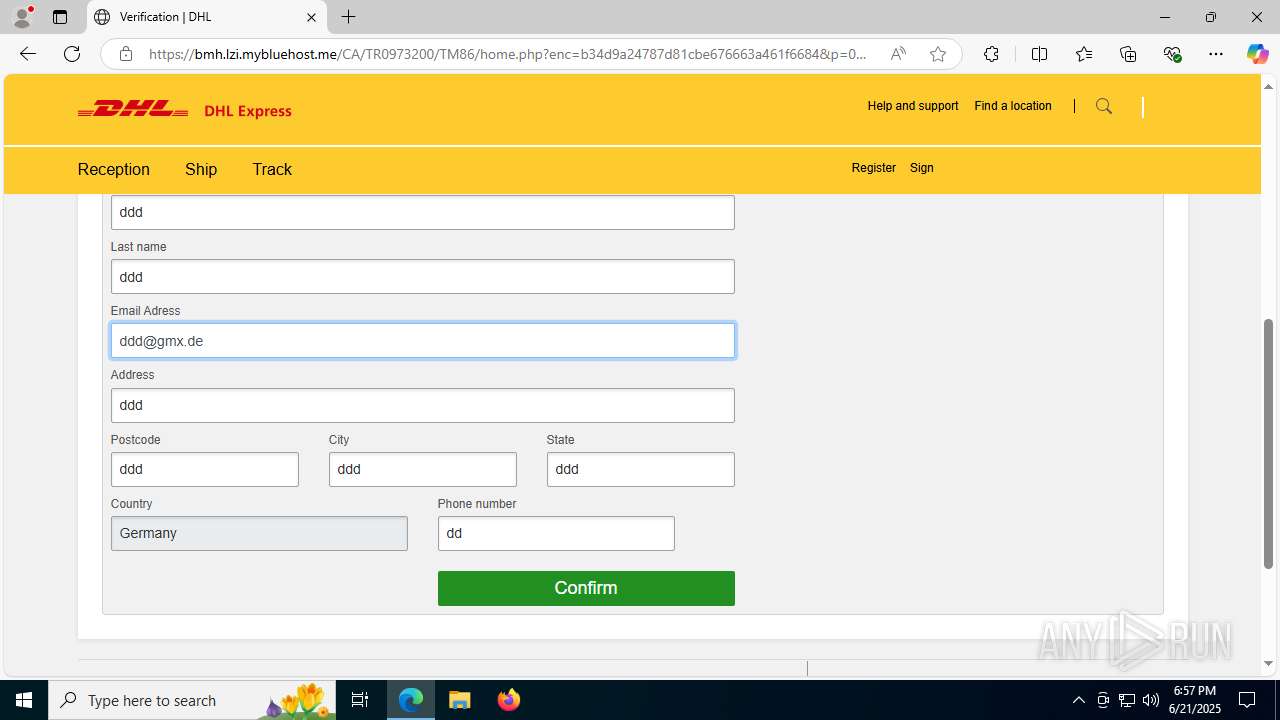This screenshot has height=720, width=1280.
Task: Open the notification center icon
Action: click(x=1247, y=700)
